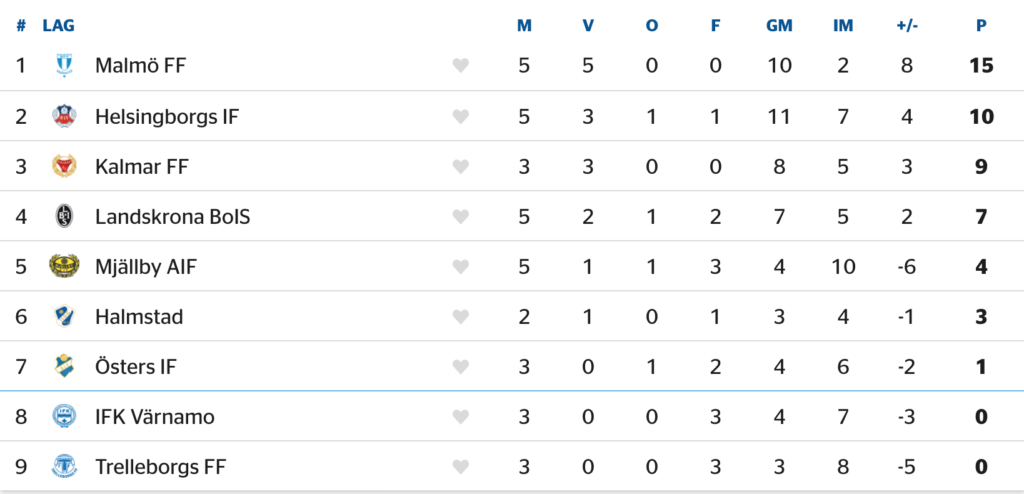Click the Mjällby AIF team crest

[64, 266]
